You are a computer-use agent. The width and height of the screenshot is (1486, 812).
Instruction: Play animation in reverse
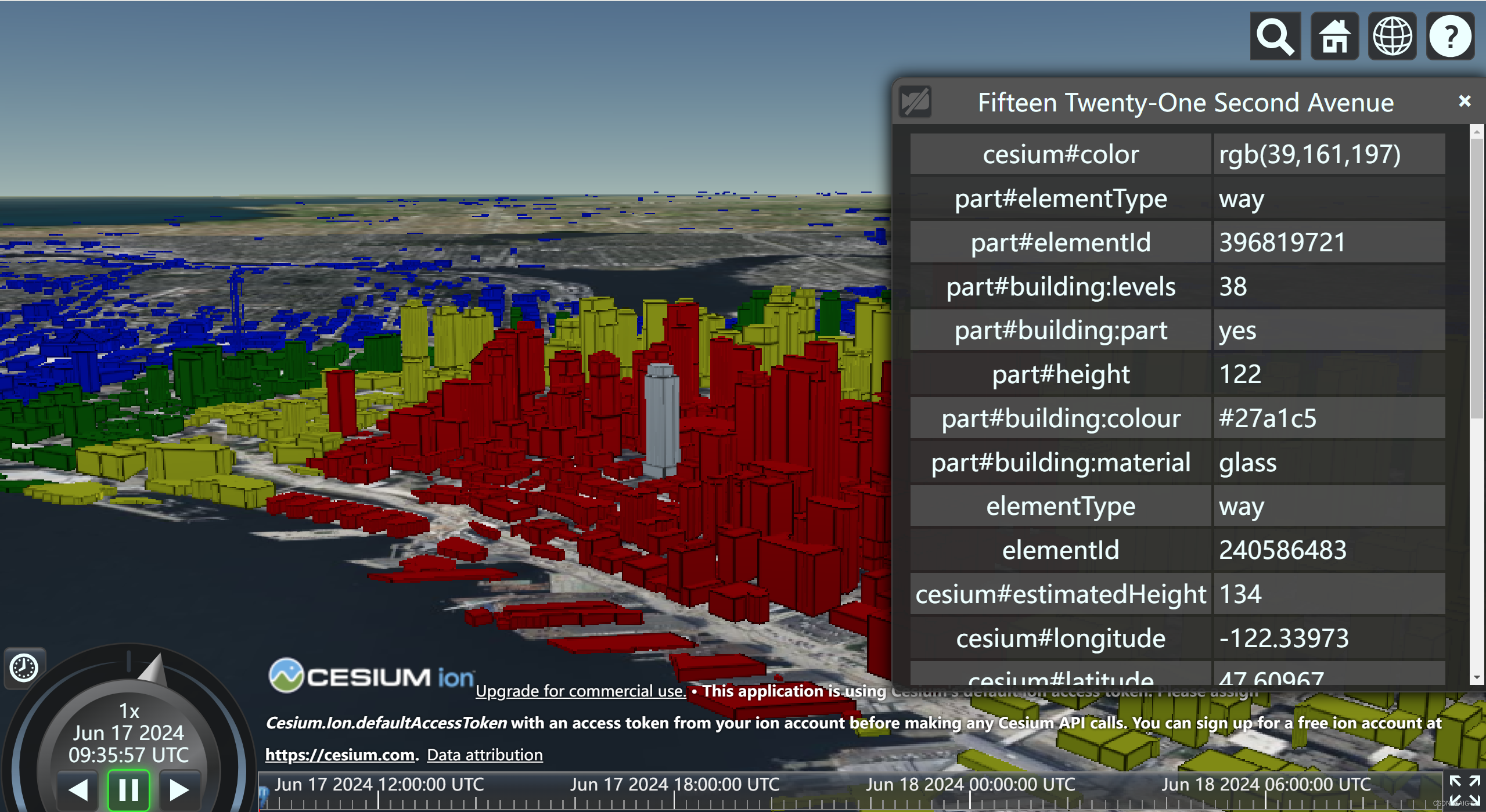[79, 790]
